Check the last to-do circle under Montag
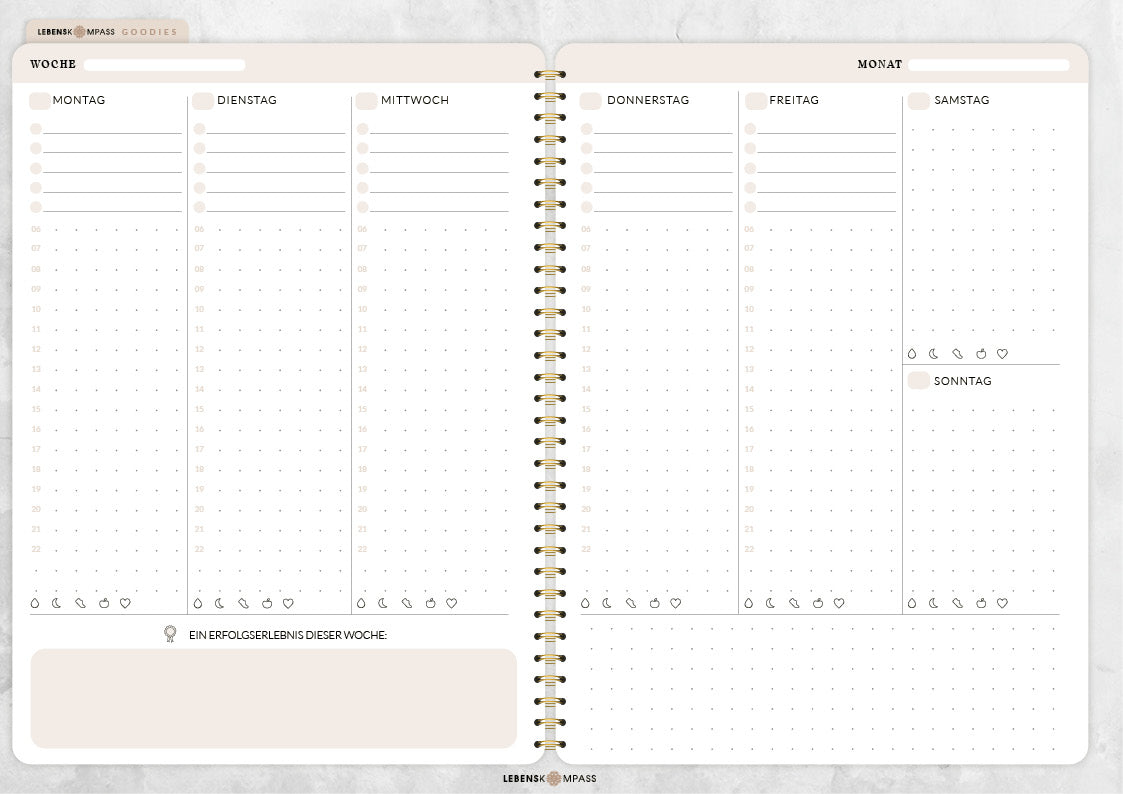Image resolution: width=1123 pixels, height=794 pixels. coord(36,207)
